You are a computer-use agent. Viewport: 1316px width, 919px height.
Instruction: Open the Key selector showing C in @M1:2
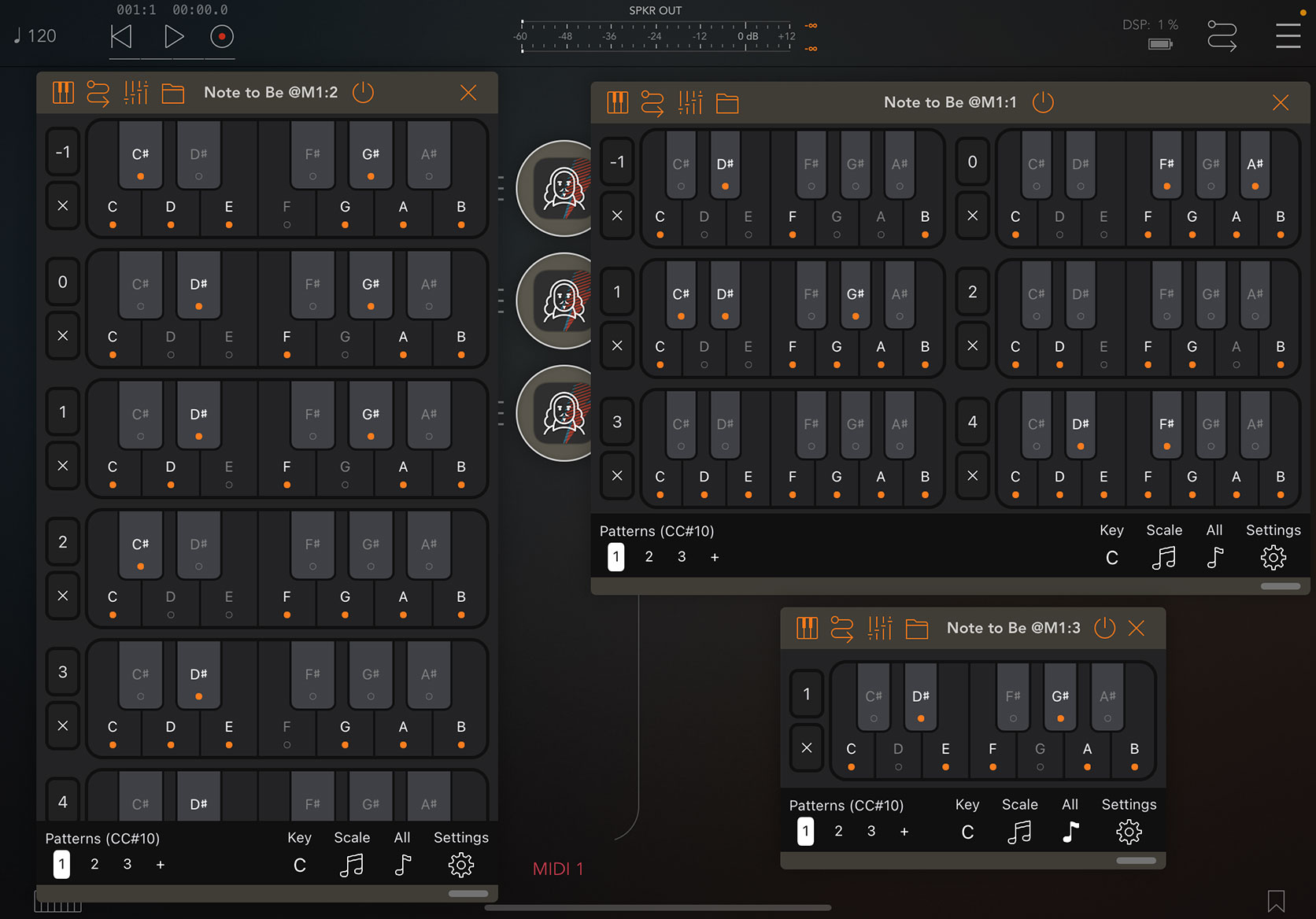[x=299, y=864]
